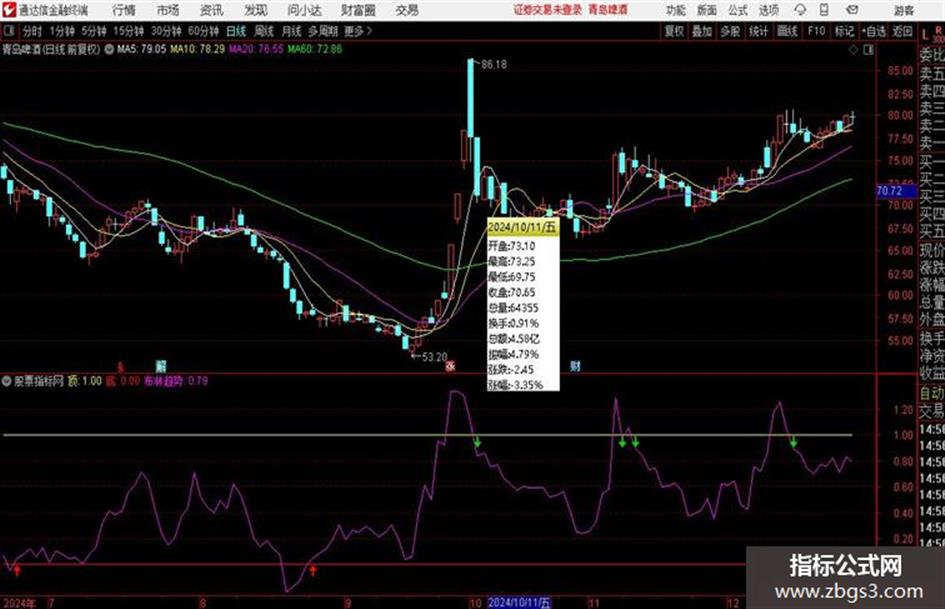
Task: Open the 选项 menu
Action: tap(769, 10)
